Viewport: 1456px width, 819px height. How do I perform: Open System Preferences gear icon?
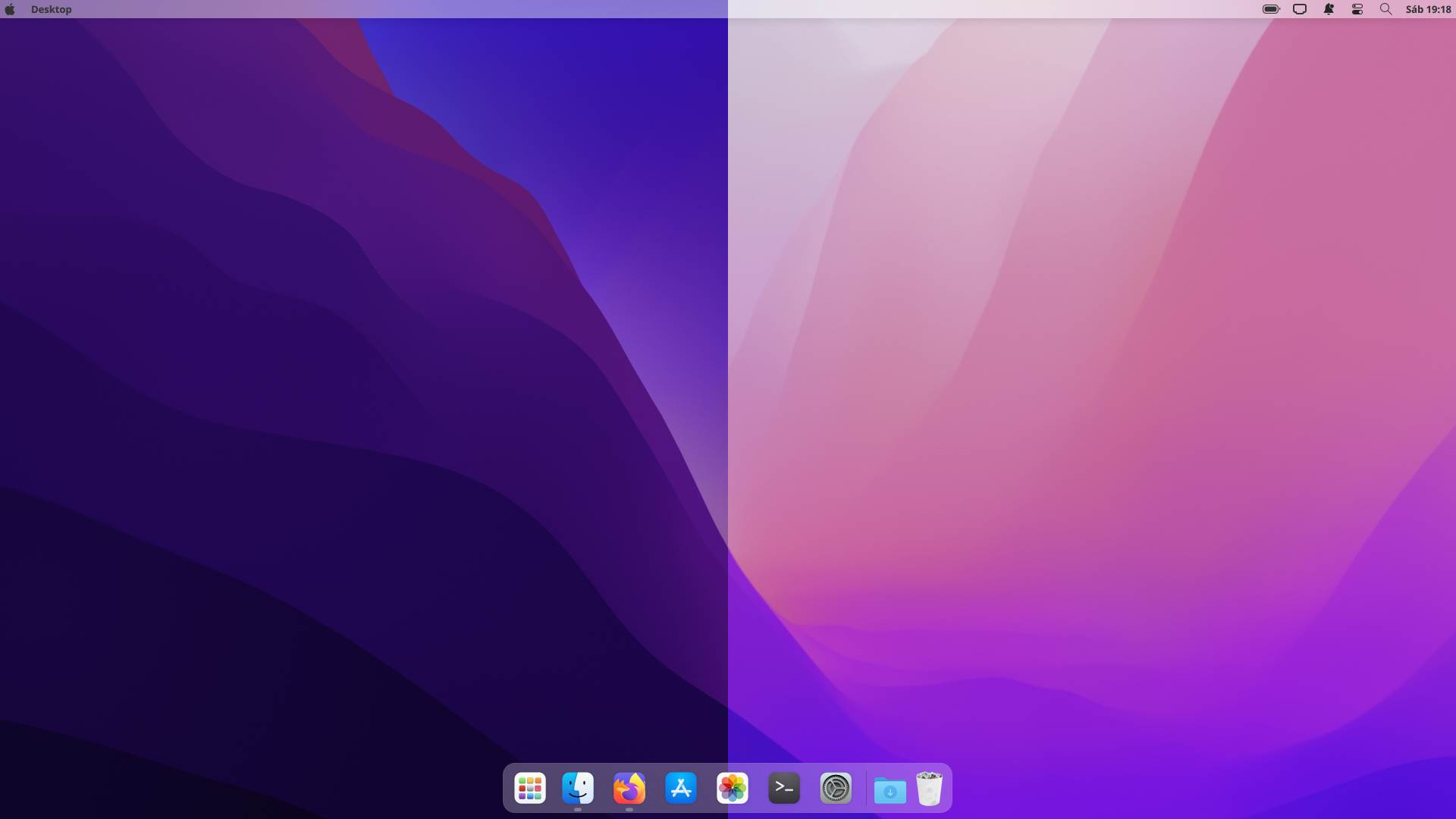tap(836, 788)
